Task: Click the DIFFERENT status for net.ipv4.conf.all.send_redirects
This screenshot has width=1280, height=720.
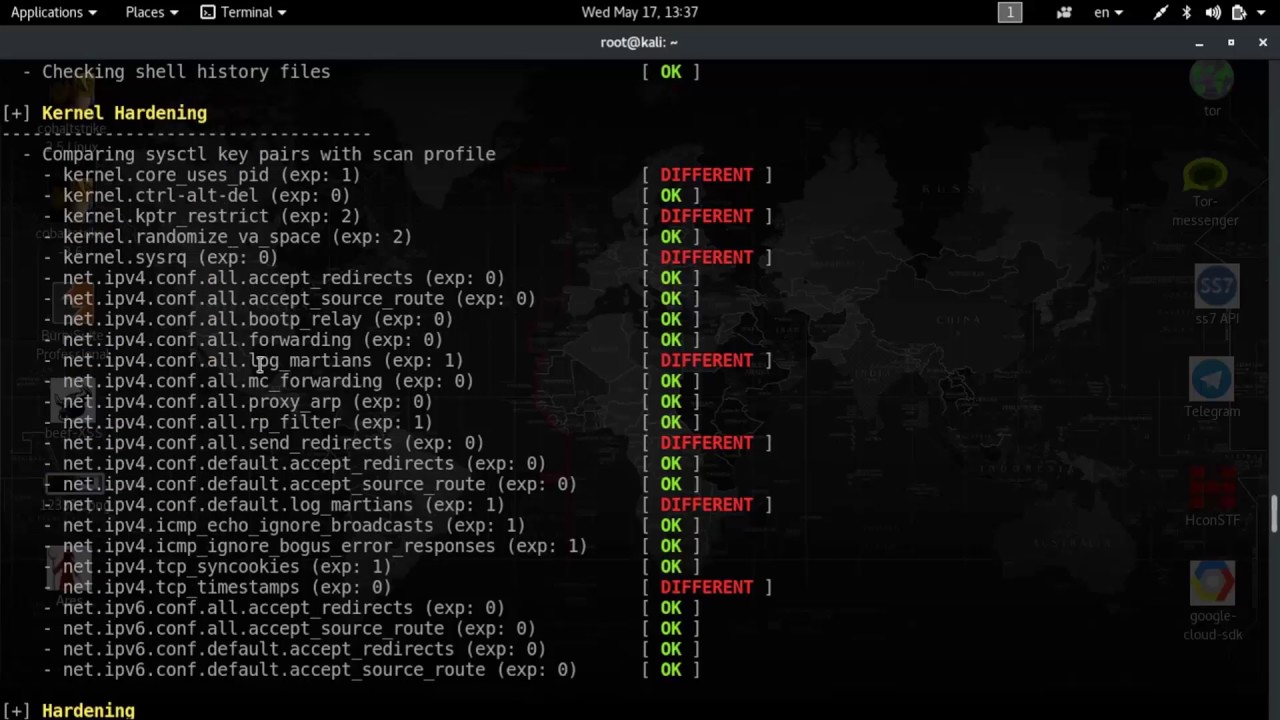Action: 706,443
